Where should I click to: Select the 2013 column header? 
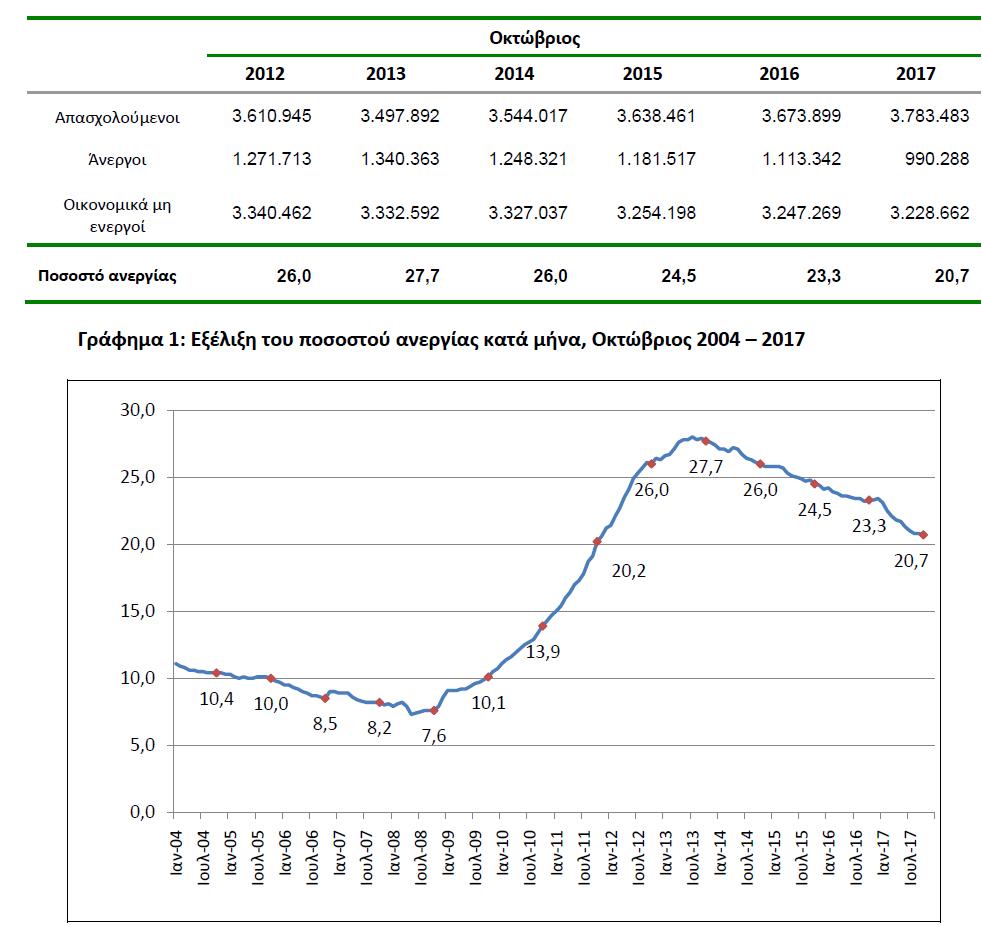coord(386,74)
